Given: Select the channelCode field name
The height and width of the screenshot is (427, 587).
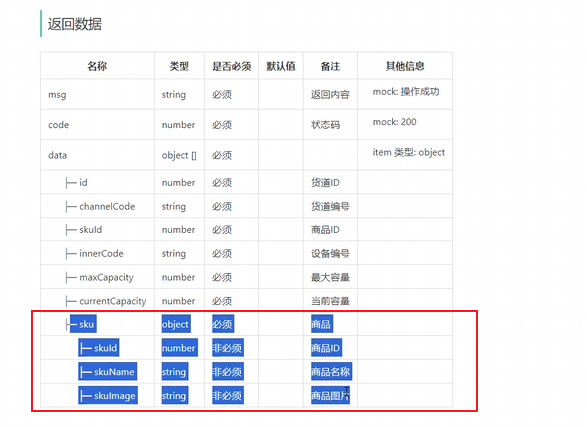Looking at the screenshot, I should point(107,206).
